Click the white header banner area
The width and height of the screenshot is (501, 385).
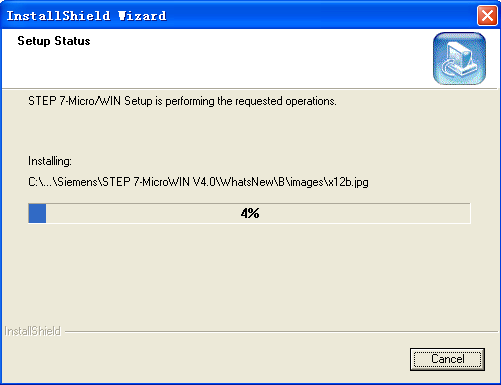pos(217,59)
